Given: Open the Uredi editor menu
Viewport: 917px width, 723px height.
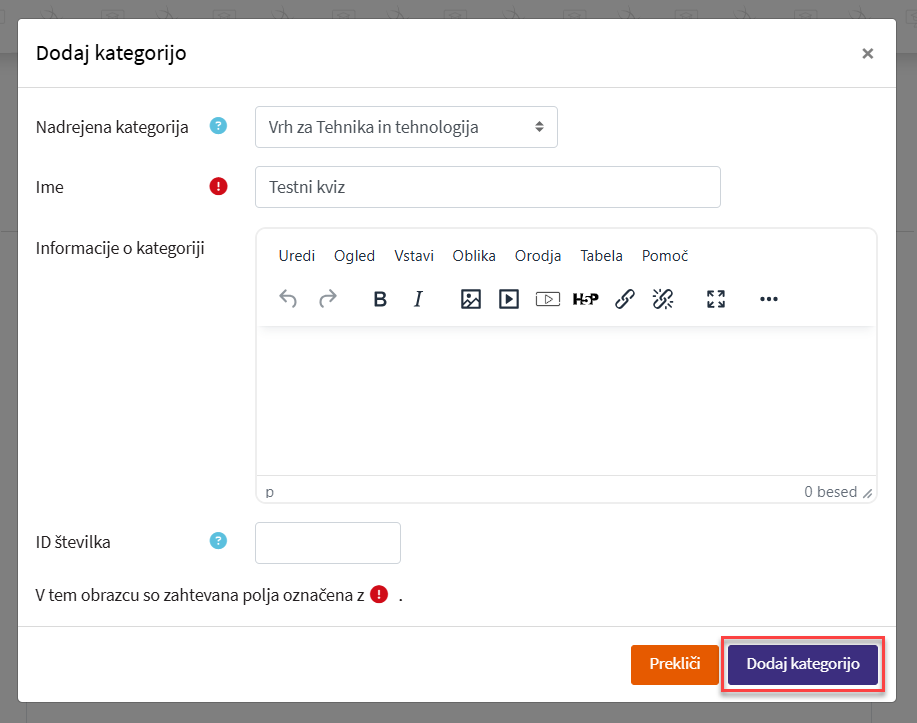Looking at the screenshot, I should click(297, 256).
